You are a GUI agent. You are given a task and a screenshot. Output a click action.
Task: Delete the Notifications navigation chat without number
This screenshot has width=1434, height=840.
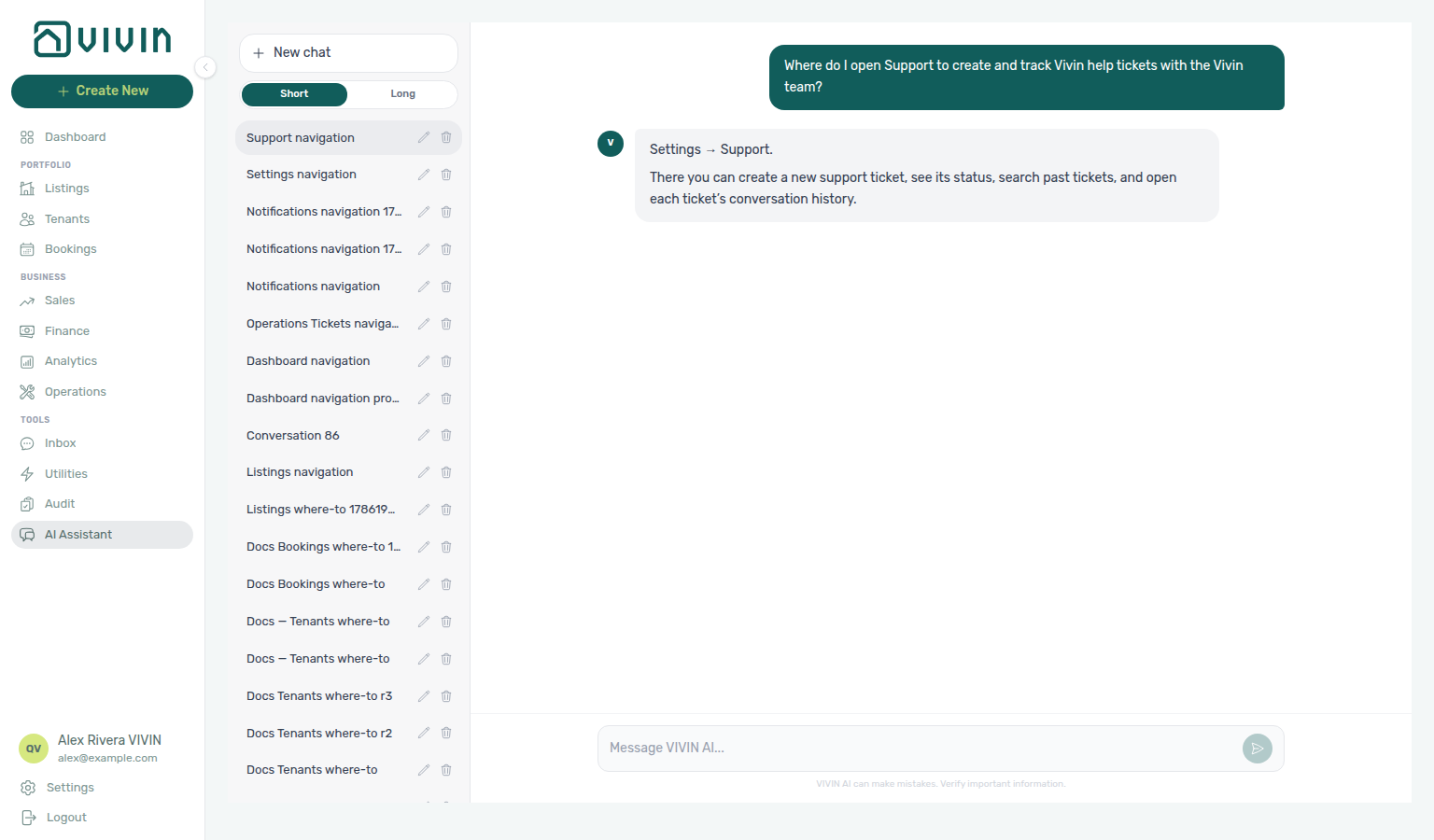click(x=446, y=287)
